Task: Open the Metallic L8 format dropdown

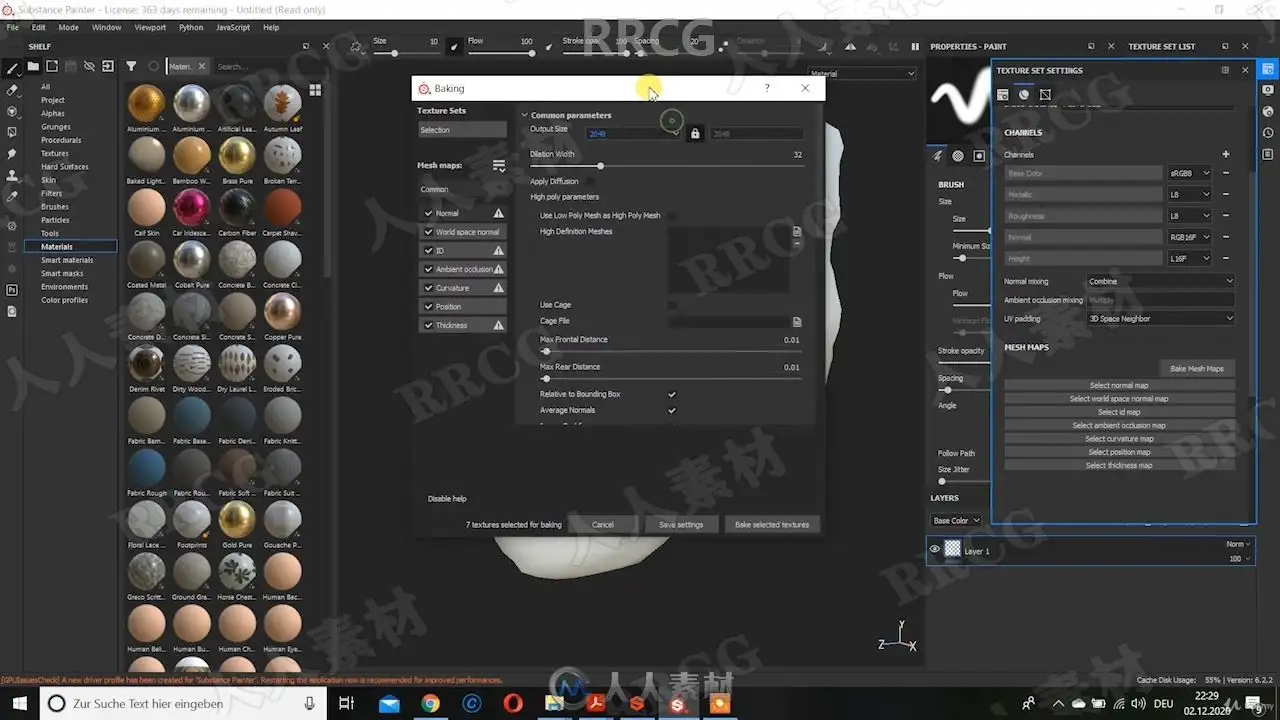Action: click(1190, 194)
